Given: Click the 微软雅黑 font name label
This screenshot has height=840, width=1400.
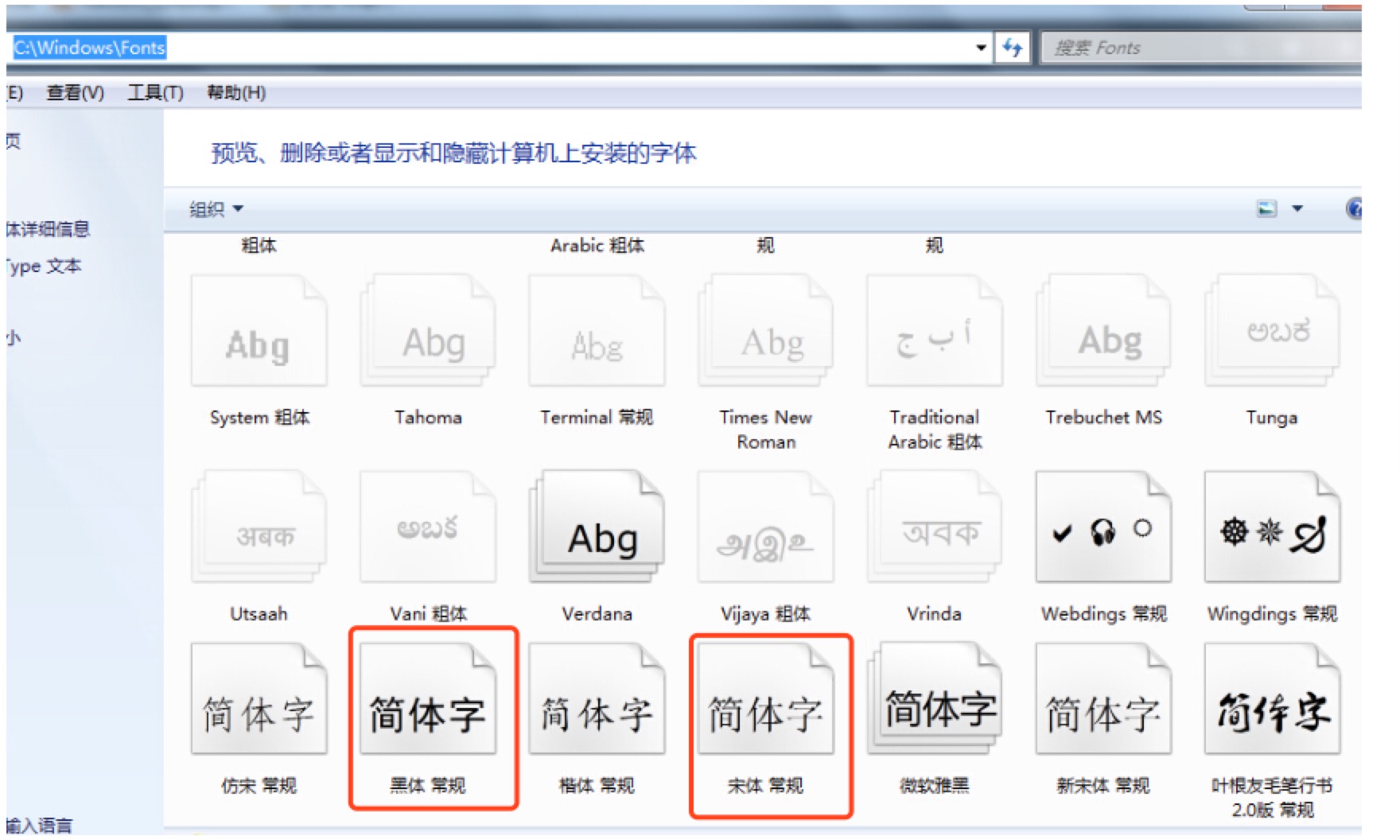Looking at the screenshot, I should (x=934, y=786).
